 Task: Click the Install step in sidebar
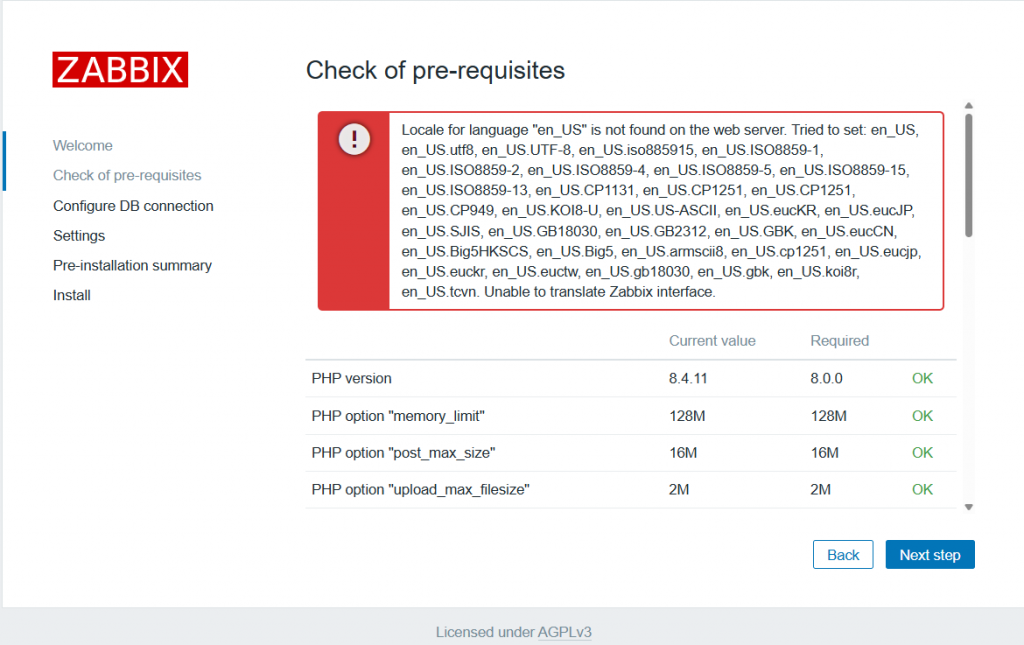coord(72,295)
